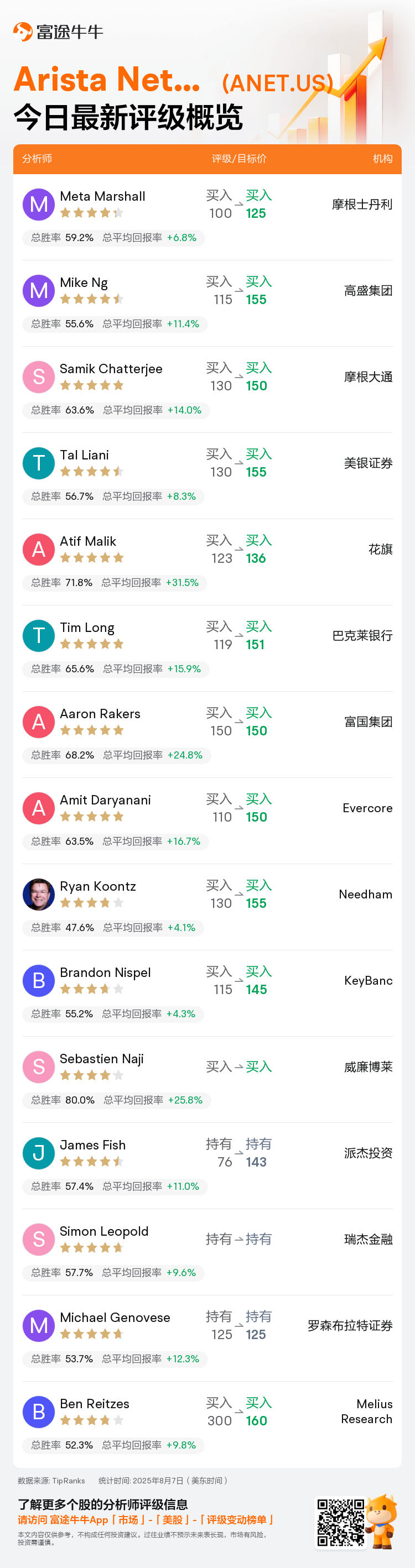Click the ANET.US ticker symbol
Image resolution: width=415 pixels, height=1568 pixels.
277,83
